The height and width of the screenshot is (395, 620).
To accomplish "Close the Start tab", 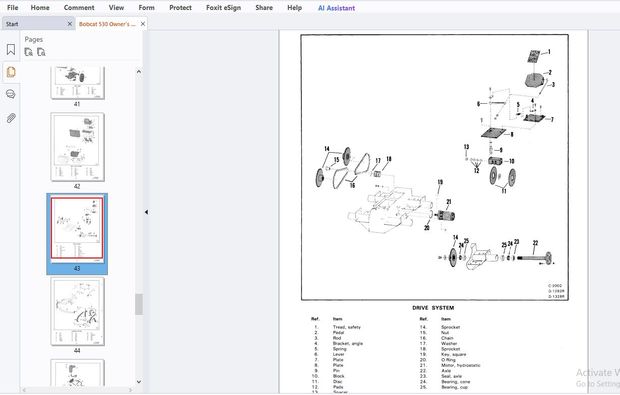I will [x=70, y=24].
